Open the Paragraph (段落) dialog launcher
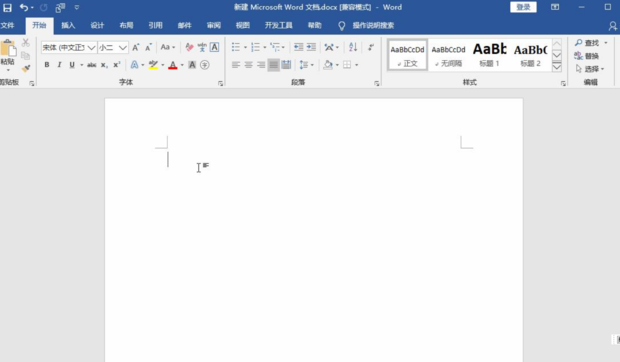Viewport: 620px width, 362px height. pos(376,83)
